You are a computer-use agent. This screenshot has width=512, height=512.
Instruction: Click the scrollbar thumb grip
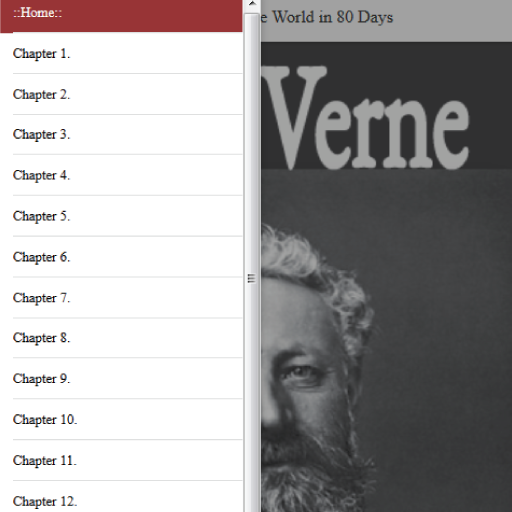point(252,278)
